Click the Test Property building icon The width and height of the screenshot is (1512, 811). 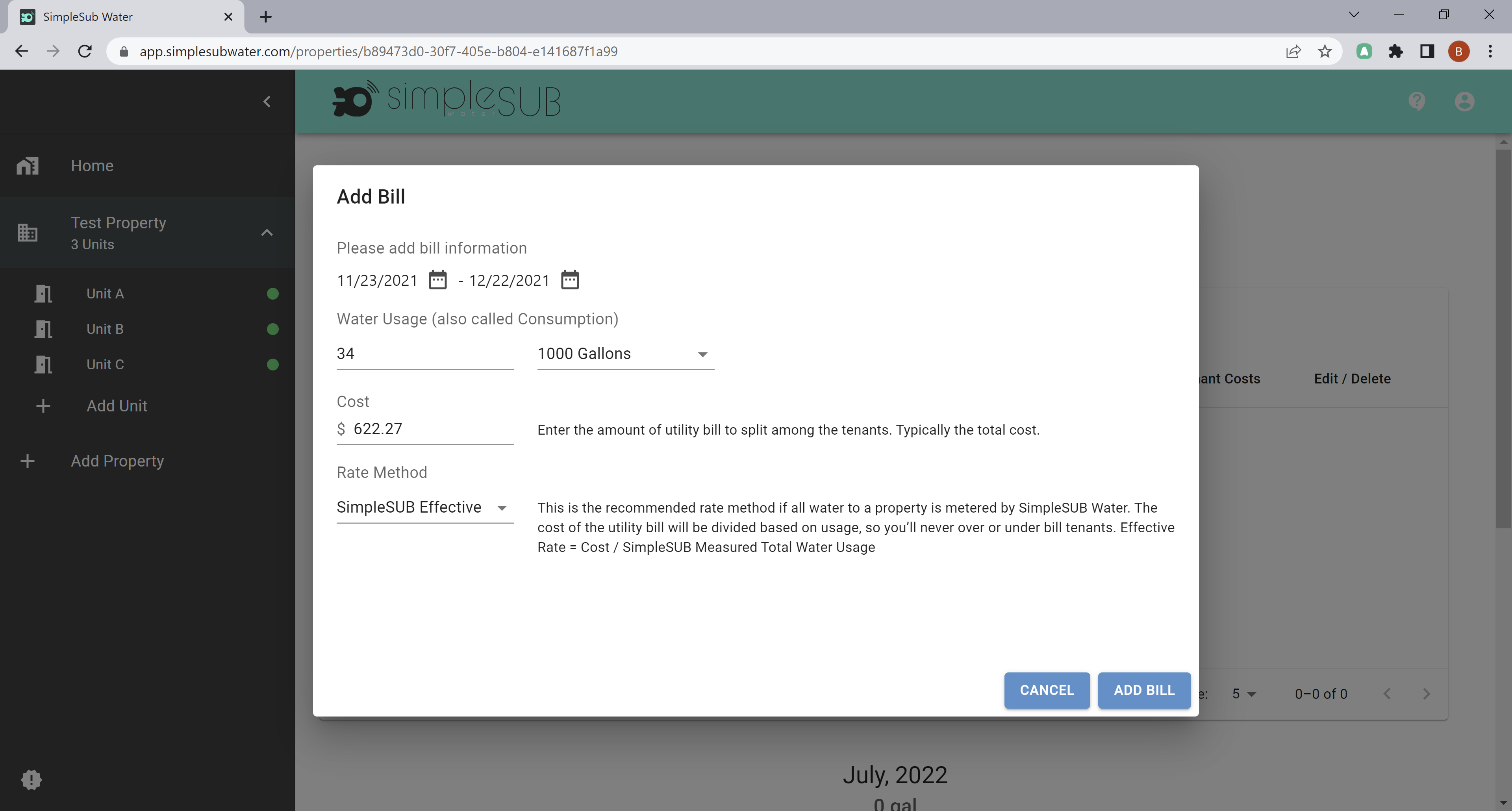click(x=27, y=232)
